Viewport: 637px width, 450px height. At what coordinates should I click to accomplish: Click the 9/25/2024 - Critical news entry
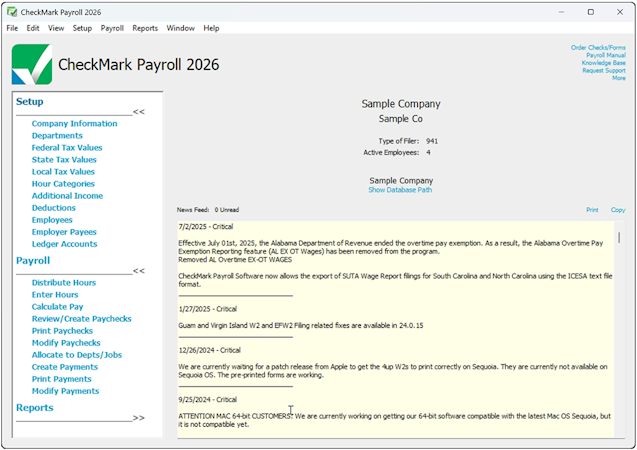[x=208, y=400]
